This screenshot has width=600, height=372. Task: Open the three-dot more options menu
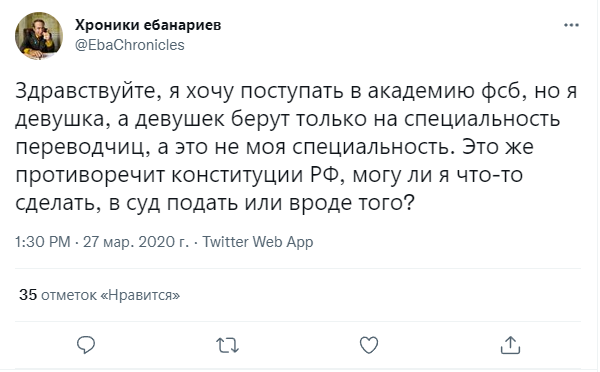pos(571,25)
